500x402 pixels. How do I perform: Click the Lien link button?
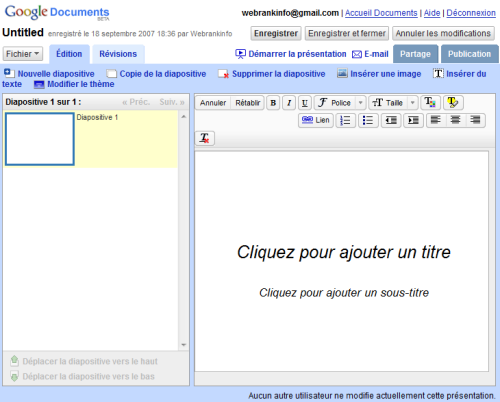[x=316, y=120]
